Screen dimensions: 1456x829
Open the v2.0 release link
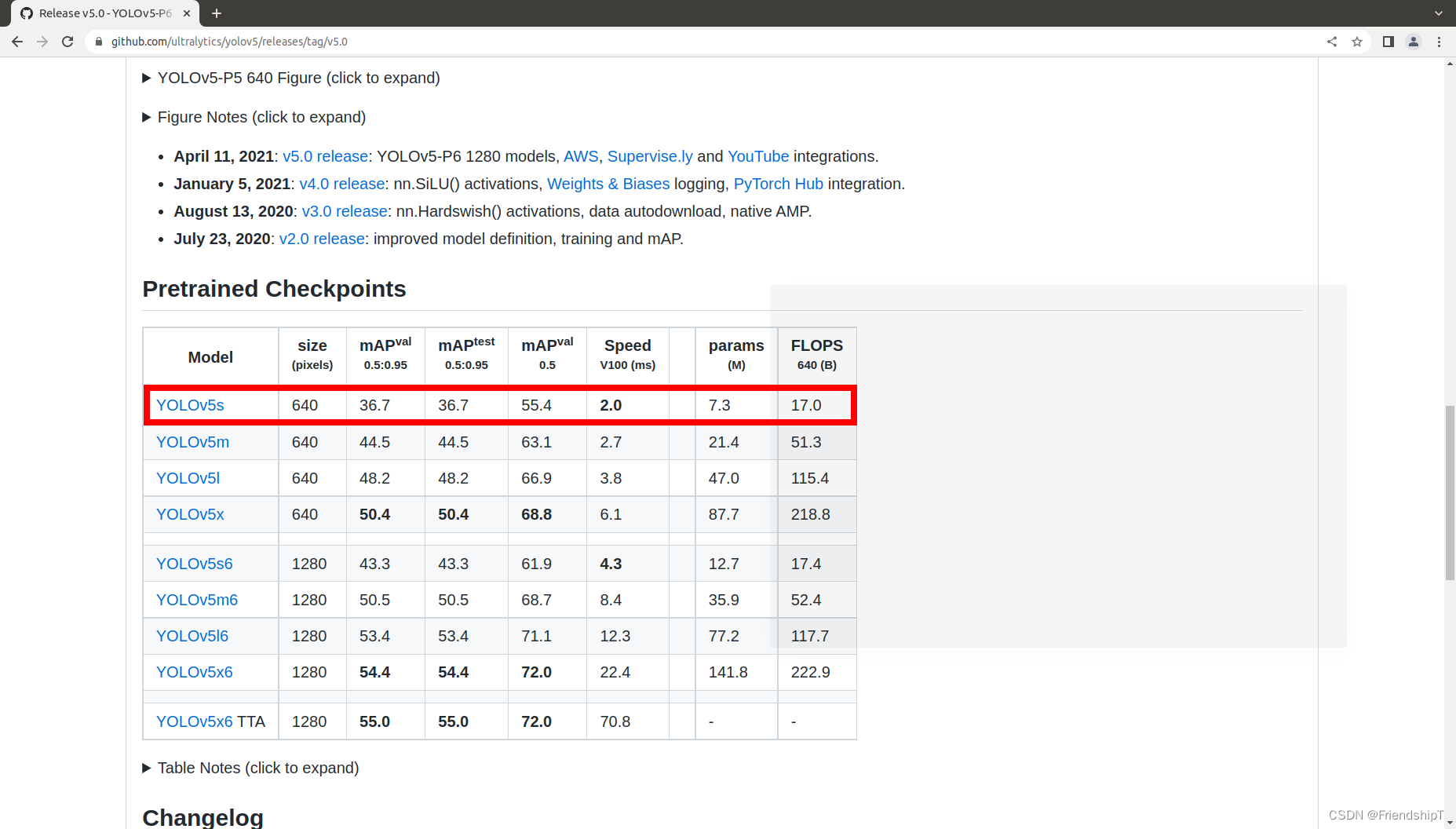point(322,239)
